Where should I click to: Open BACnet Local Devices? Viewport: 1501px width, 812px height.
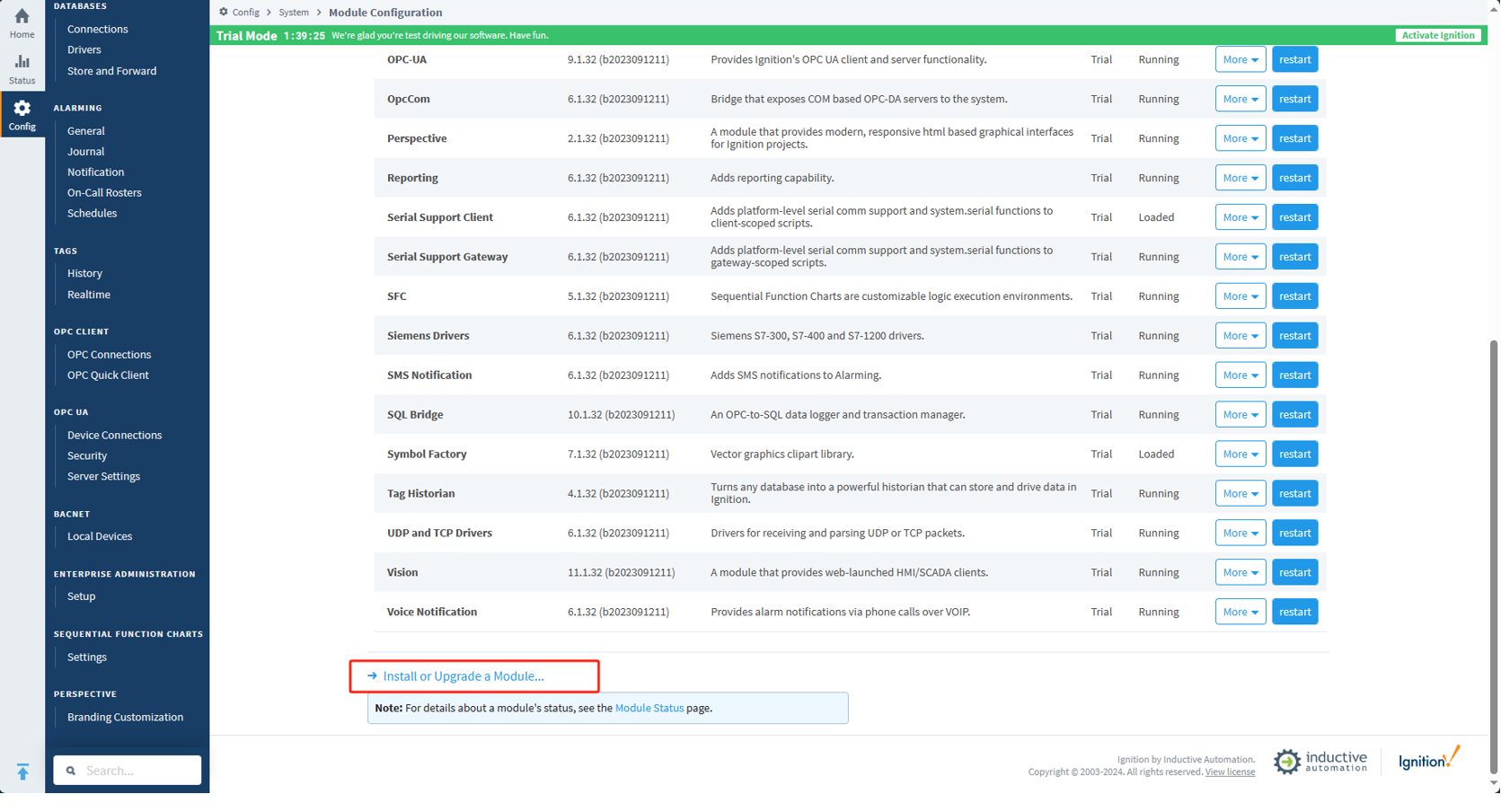pyautogui.click(x=100, y=536)
